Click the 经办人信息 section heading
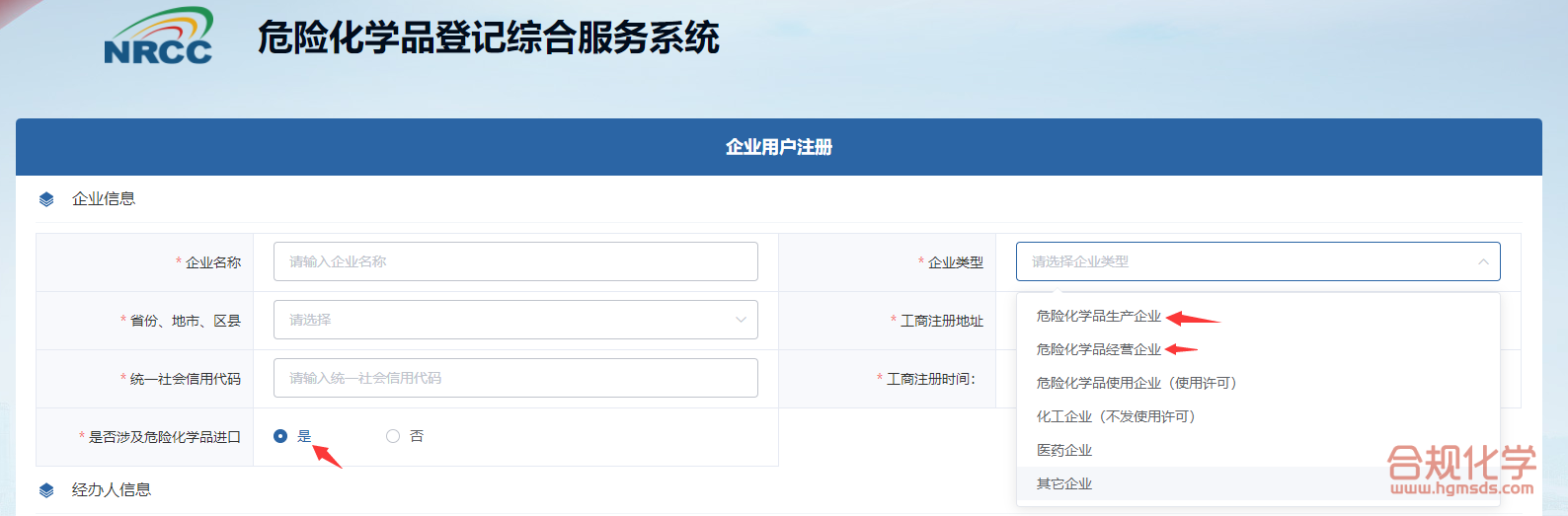This screenshot has height=516, width=1568. 112,490
